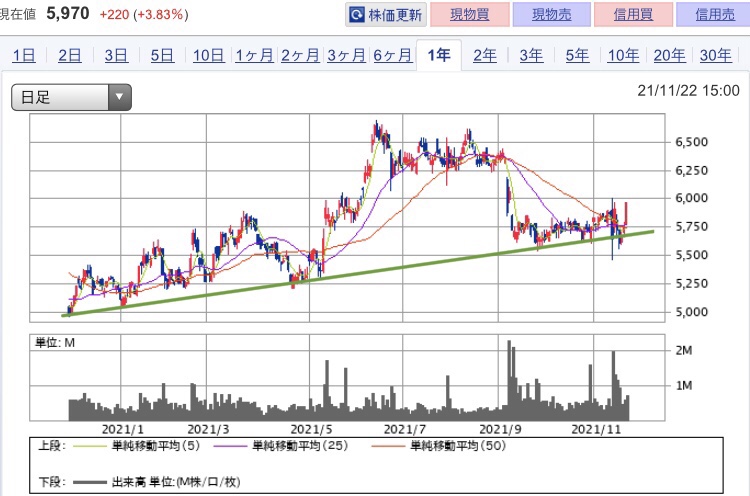This screenshot has height=496, width=750.
Task: Open the 現物売 order button
Action: [551, 14]
